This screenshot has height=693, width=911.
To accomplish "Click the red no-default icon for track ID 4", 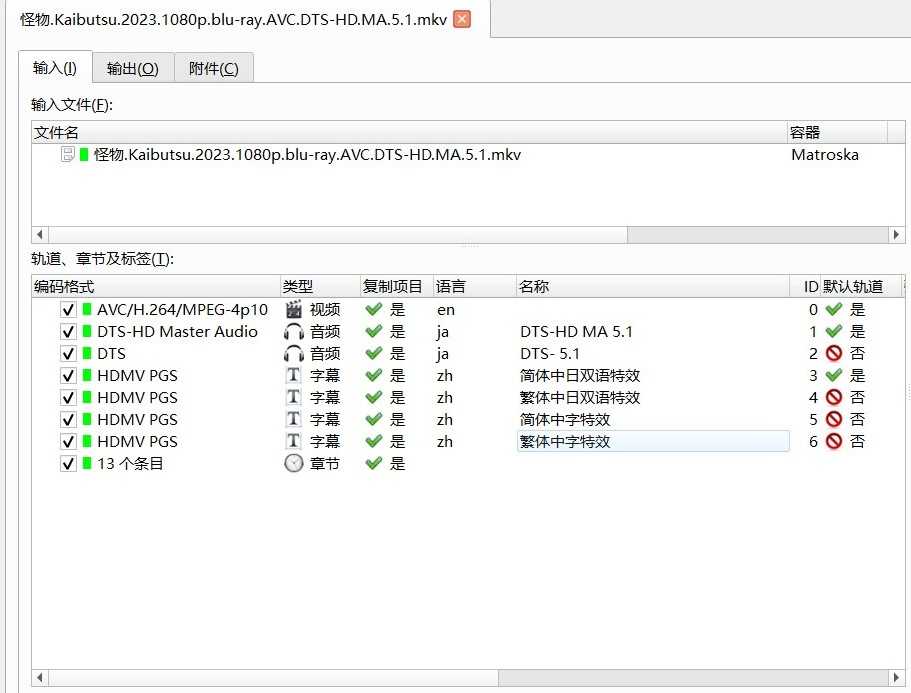I will coord(834,398).
